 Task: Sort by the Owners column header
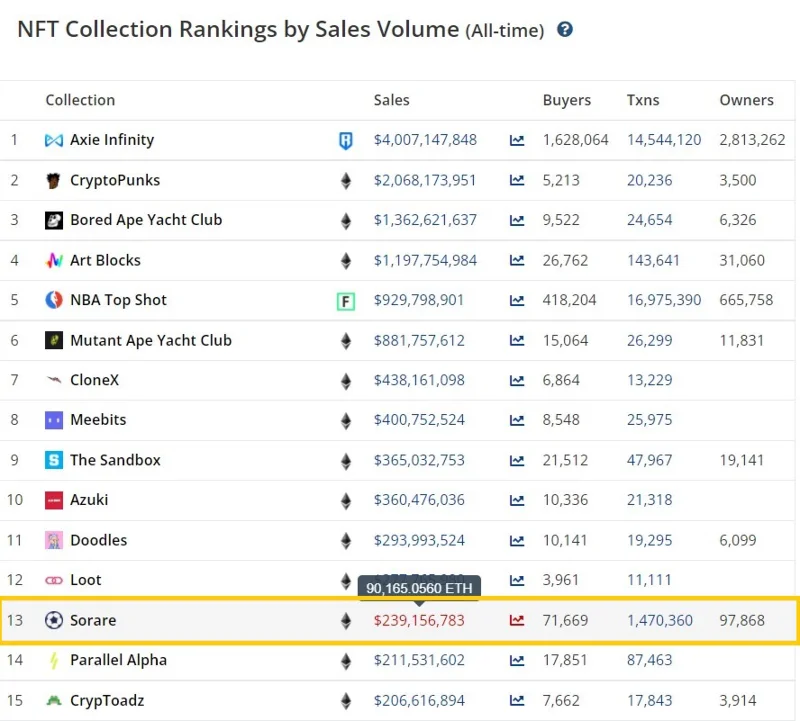point(746,100)
